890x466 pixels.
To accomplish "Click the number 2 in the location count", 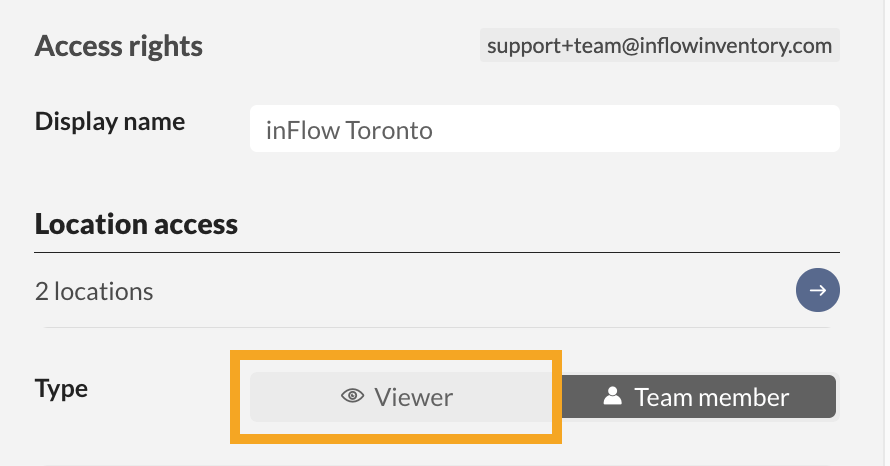I will (x=41, y=291).
